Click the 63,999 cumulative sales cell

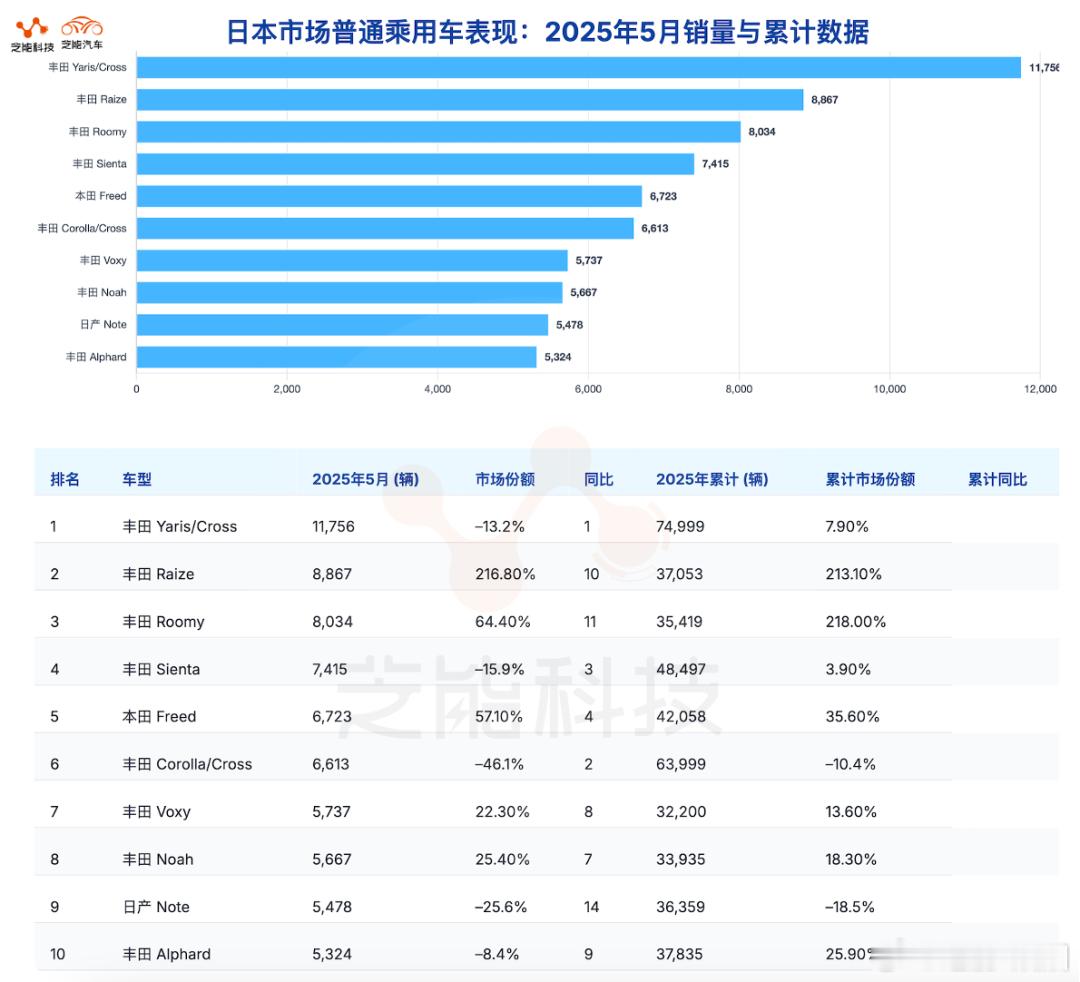pos(681,764)
